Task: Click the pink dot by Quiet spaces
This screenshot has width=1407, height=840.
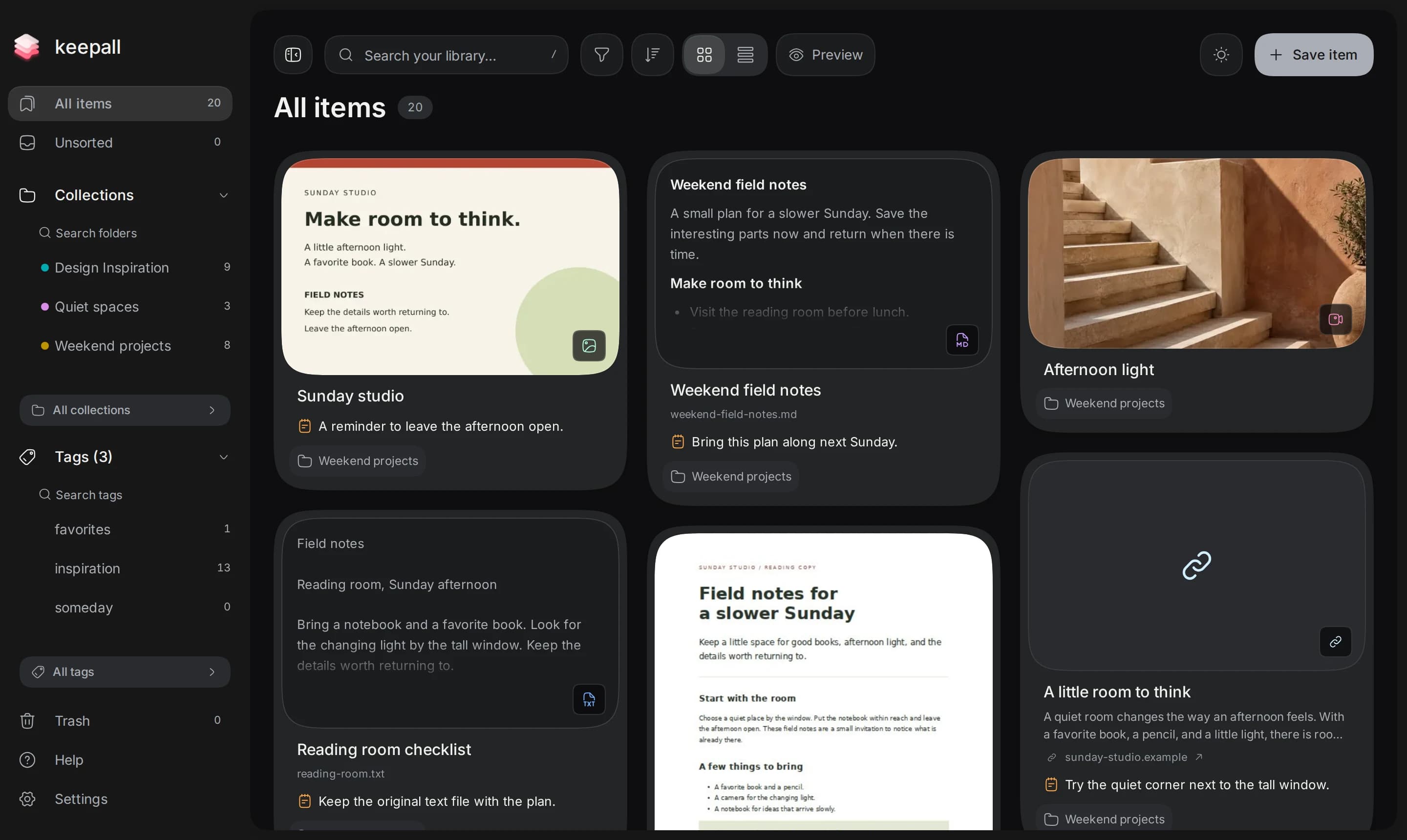Action: tap(45, 307)
